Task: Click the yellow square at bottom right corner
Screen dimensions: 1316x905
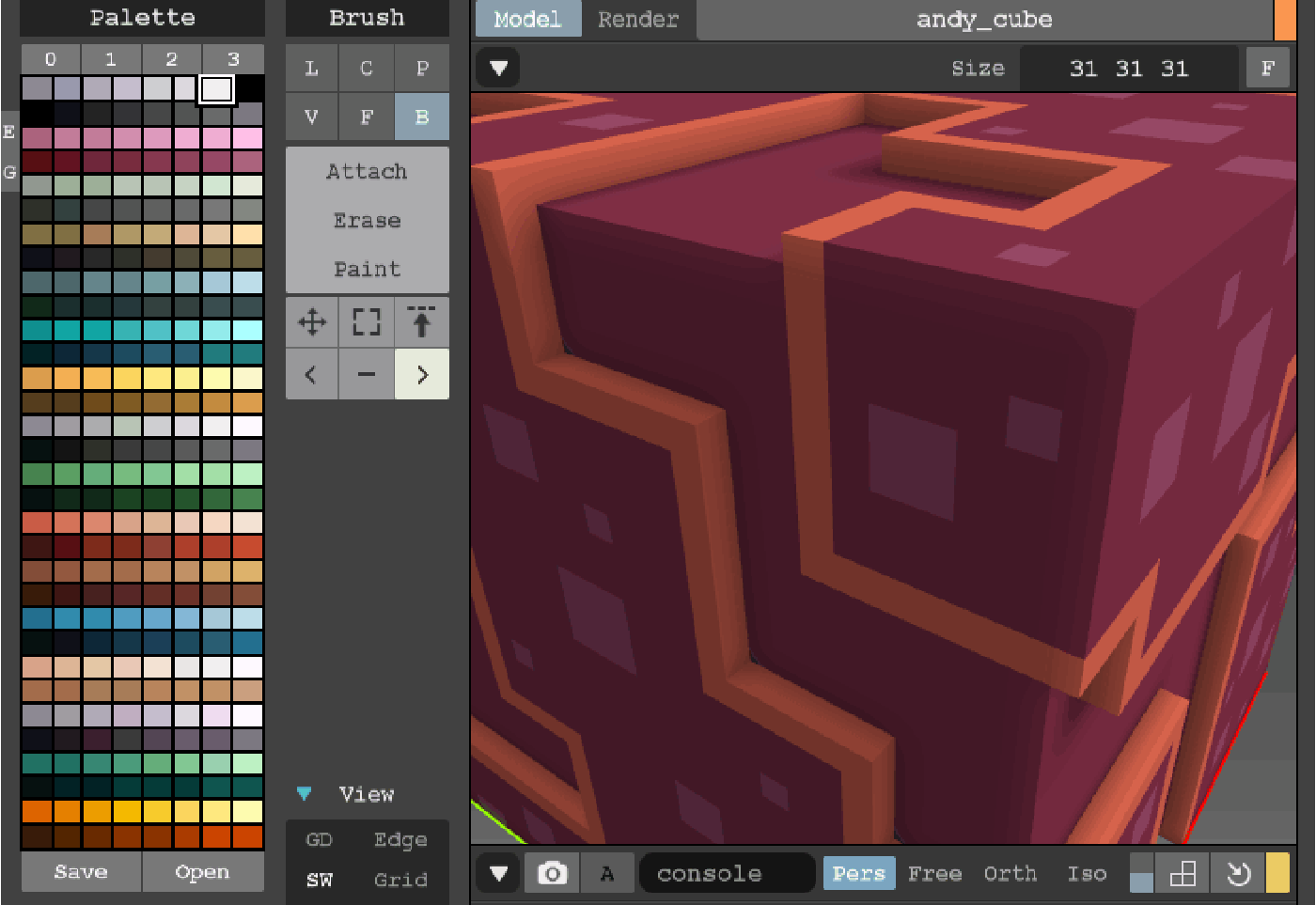Action: pos(1277,873)
